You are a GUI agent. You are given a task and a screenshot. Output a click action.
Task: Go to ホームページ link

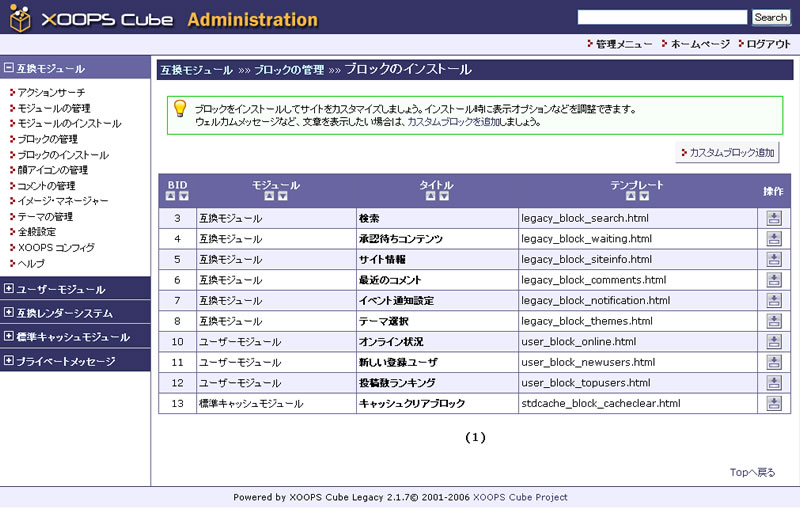point(700,44)
